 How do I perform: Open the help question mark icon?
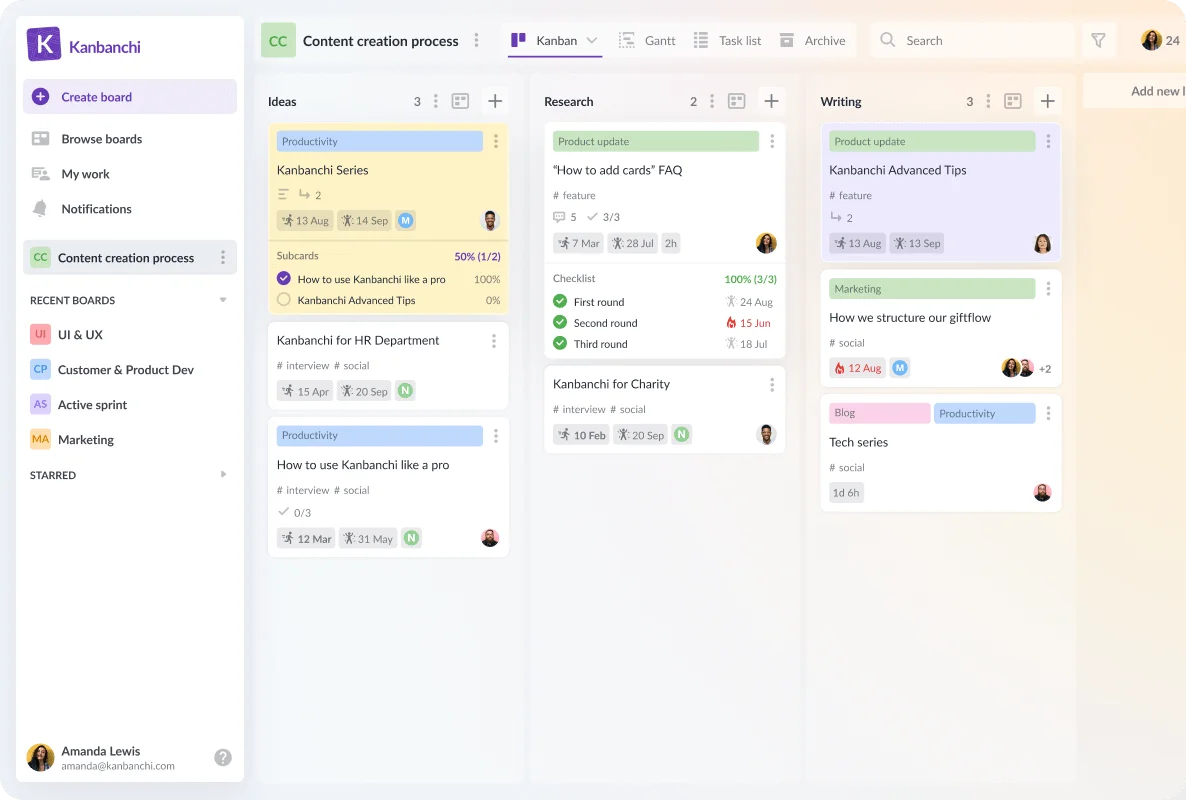[x=222, y=758]
